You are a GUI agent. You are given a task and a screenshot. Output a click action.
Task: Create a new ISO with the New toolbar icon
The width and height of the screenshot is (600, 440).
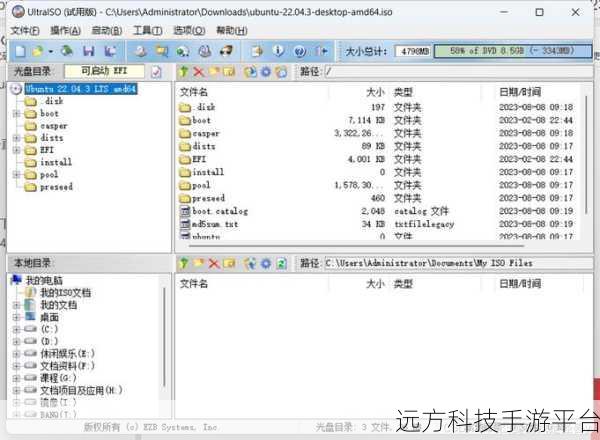pos(20,51)
